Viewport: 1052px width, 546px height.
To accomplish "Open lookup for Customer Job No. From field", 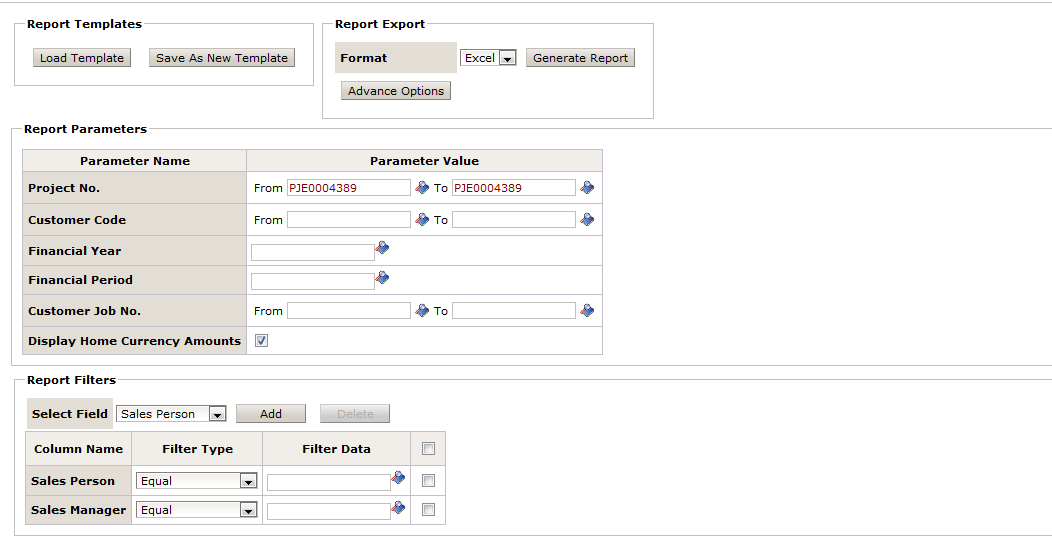I will pos(422,311).
